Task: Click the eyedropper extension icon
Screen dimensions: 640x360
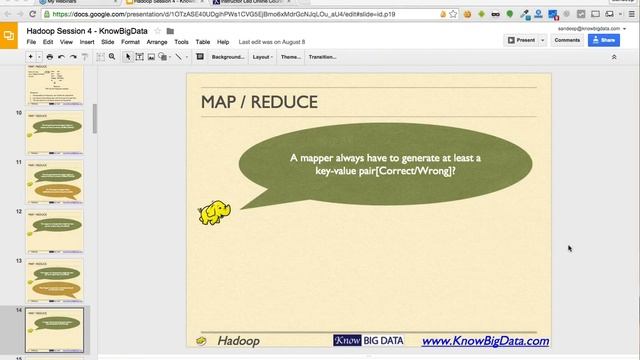Action: pos(525,14)
